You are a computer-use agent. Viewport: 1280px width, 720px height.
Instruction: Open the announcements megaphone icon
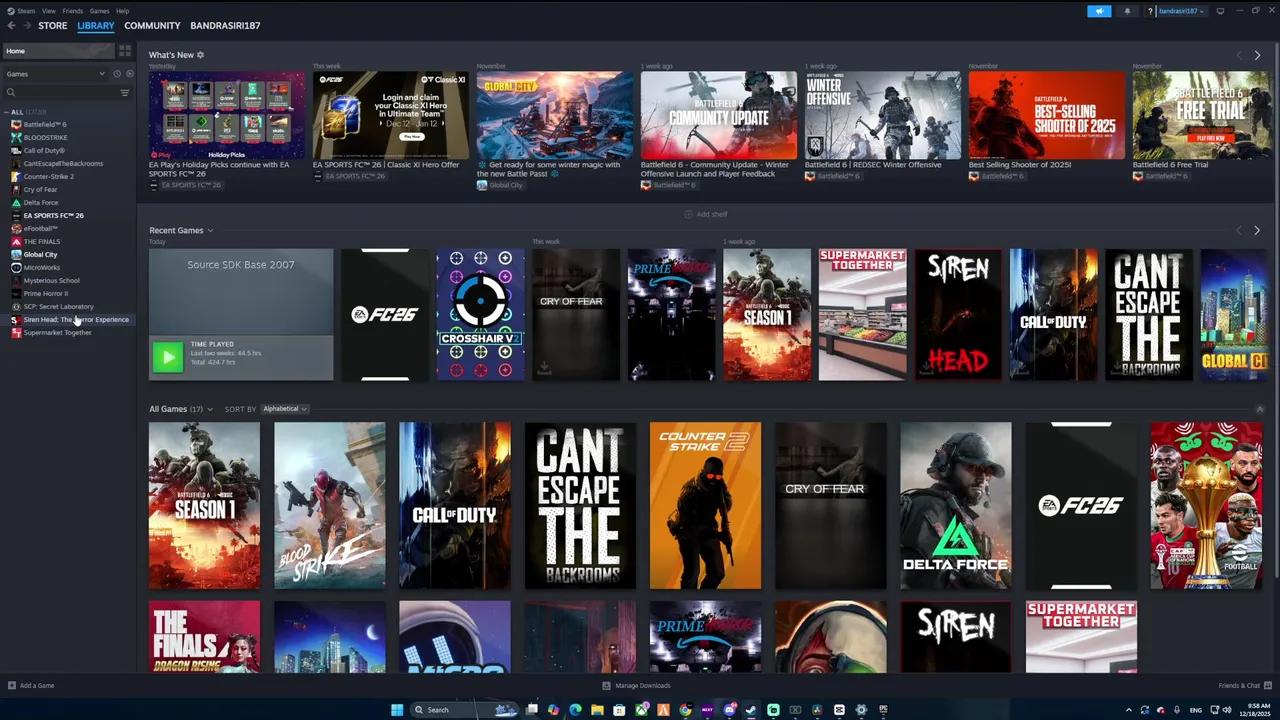1099,11
